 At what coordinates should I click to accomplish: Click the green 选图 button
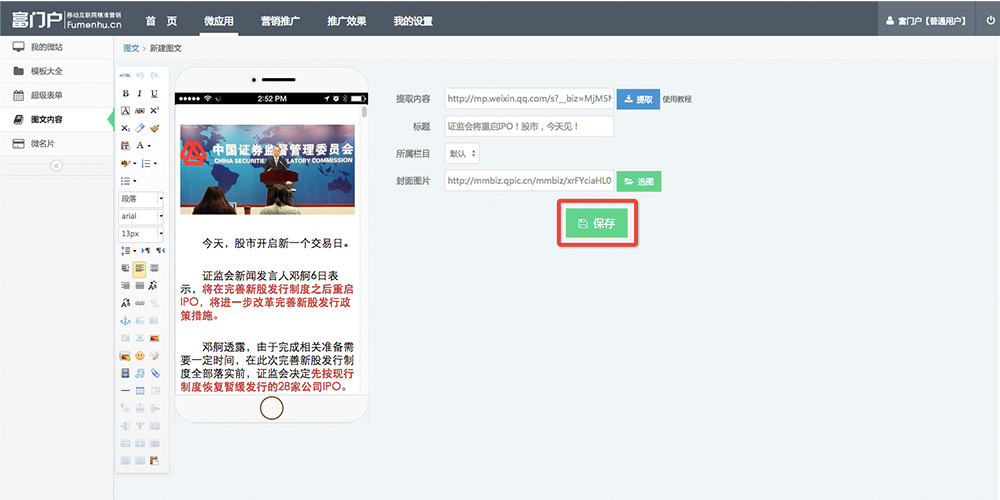[639, 181]
